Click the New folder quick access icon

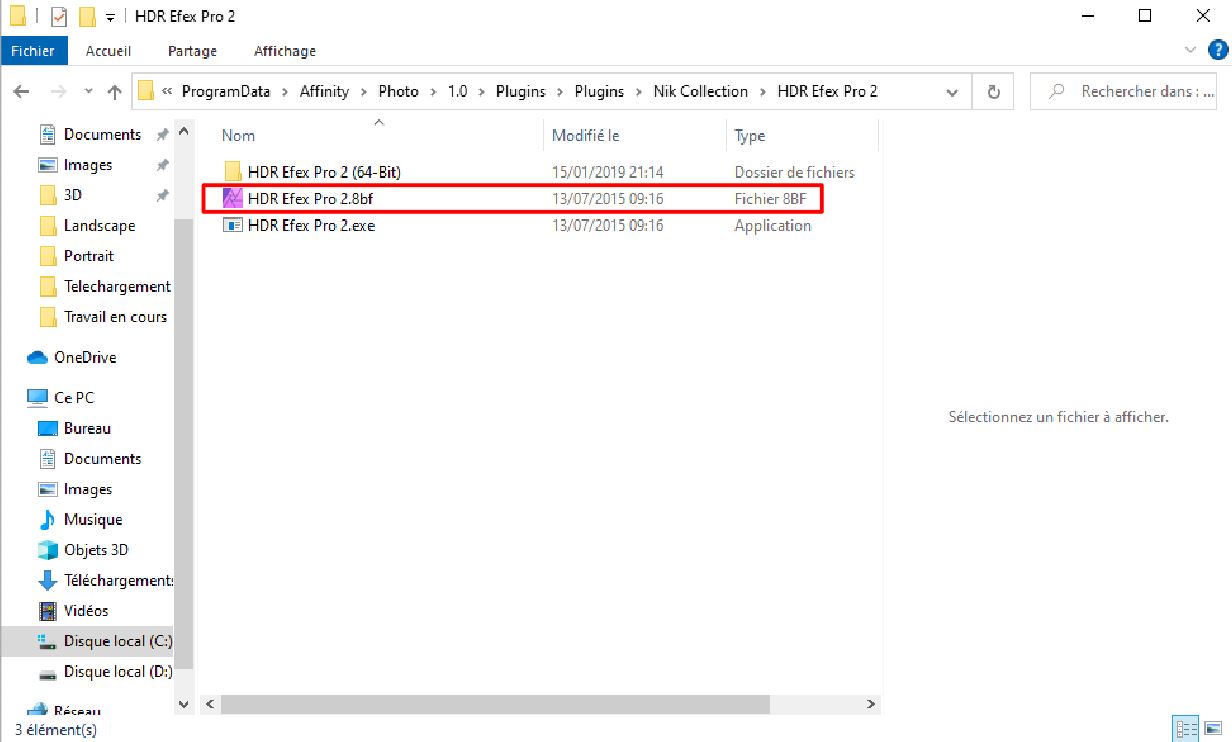87,16
